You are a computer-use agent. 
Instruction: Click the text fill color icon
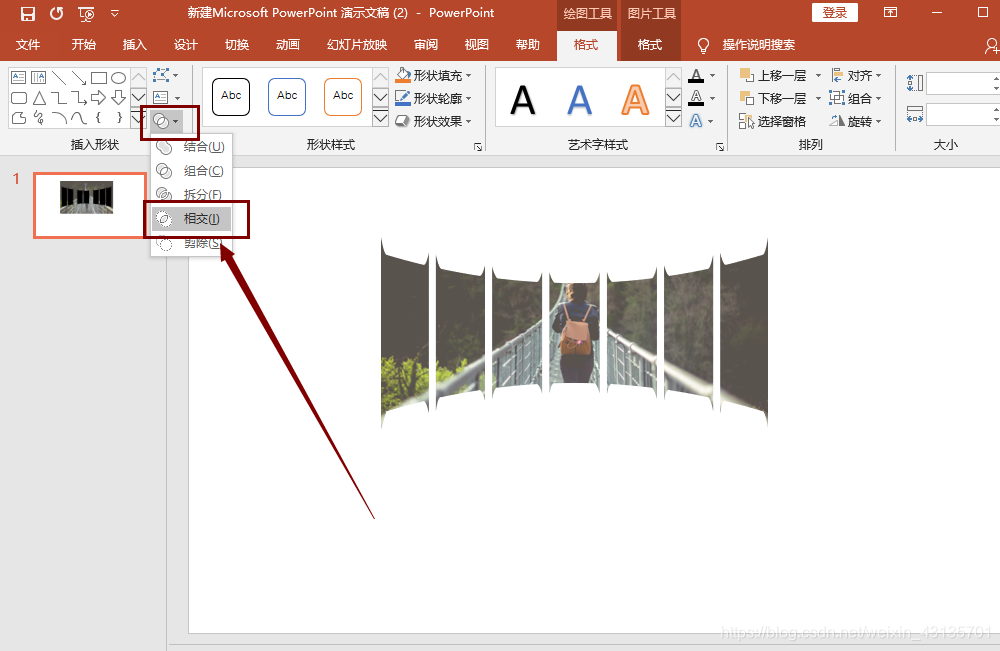pyautogui.click(x=696, y=76)
